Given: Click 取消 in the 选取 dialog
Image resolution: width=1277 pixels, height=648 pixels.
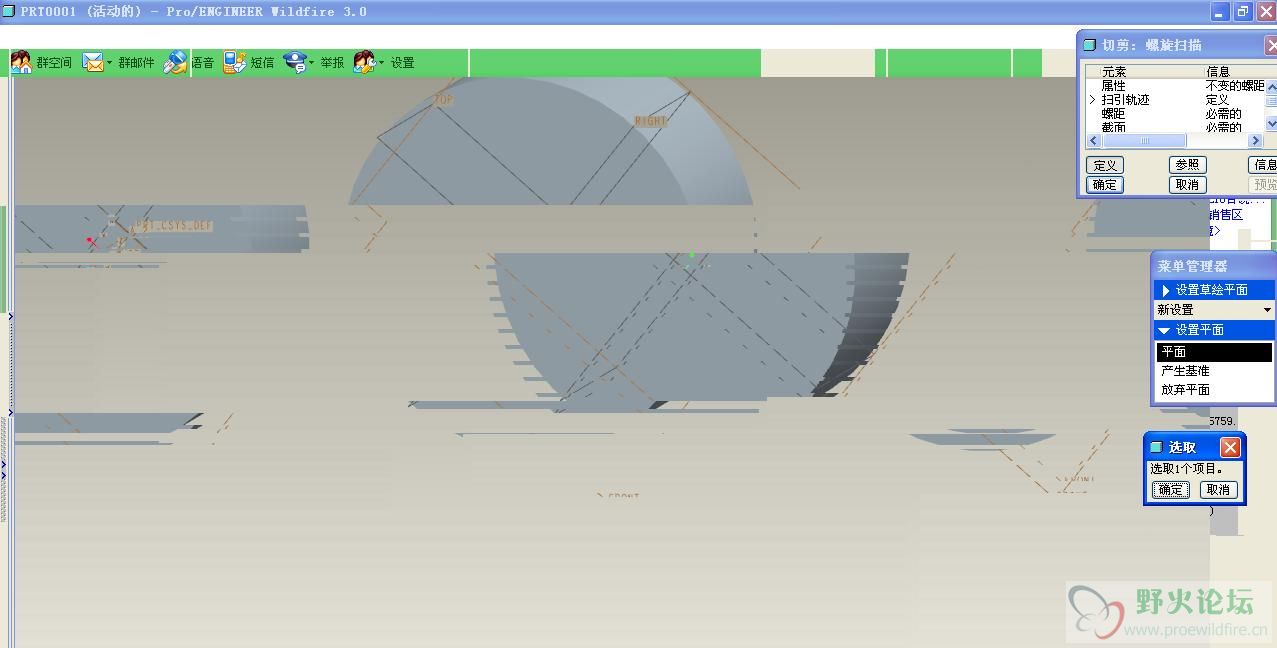Looking at the screenshot, I should pos(1218,490).
